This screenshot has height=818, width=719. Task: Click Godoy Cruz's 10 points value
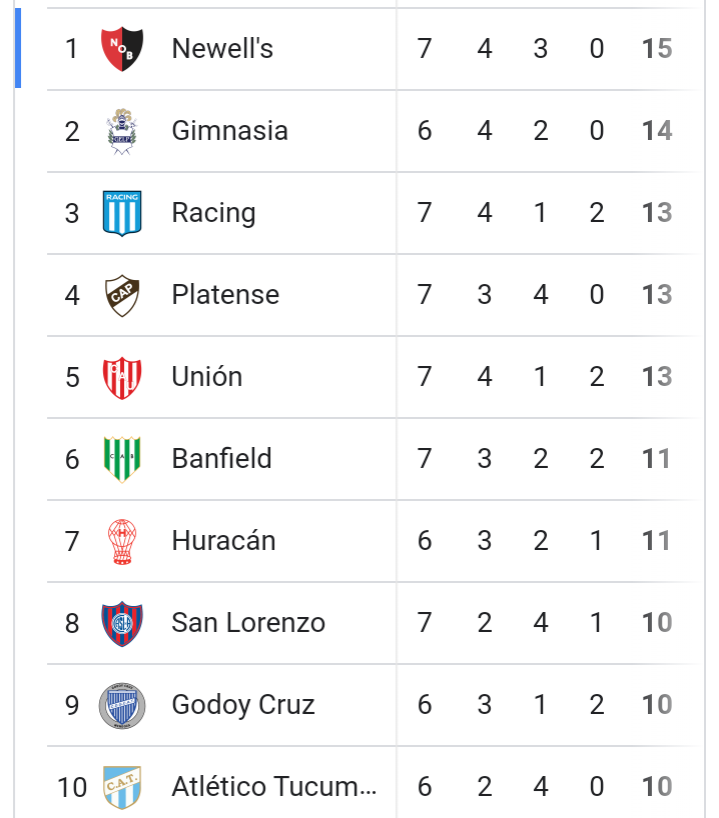[657, 704]
